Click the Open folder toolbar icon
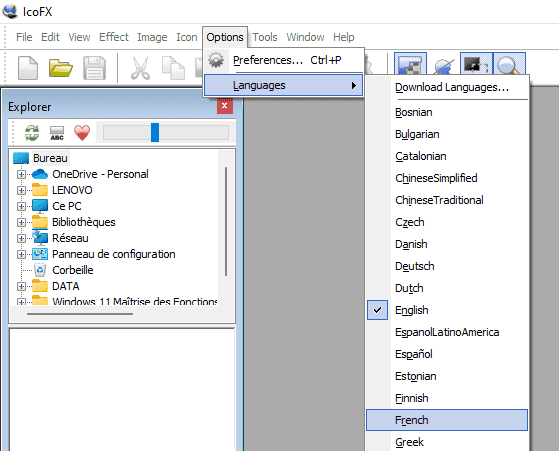Viewport: 559px width, 451px height. 61,68
